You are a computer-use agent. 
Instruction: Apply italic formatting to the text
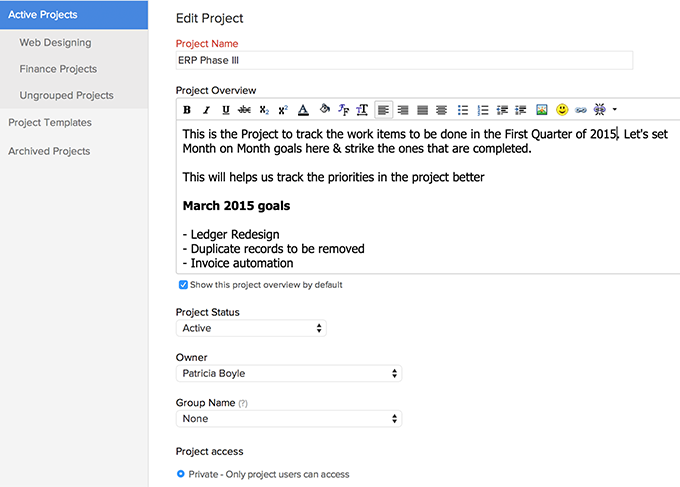206,109
